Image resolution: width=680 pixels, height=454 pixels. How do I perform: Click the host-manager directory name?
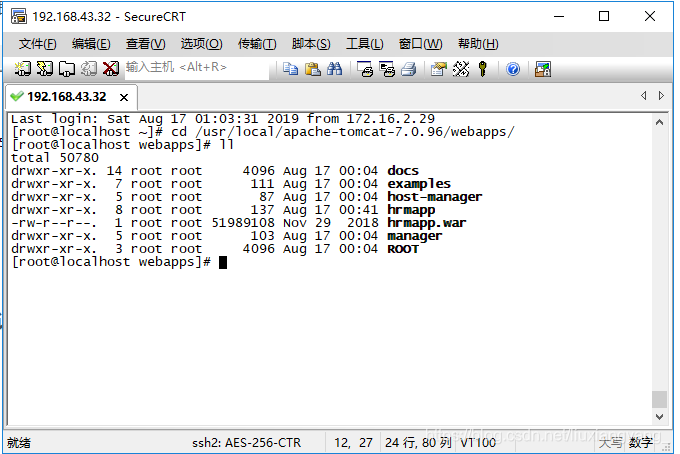(435, 197)
